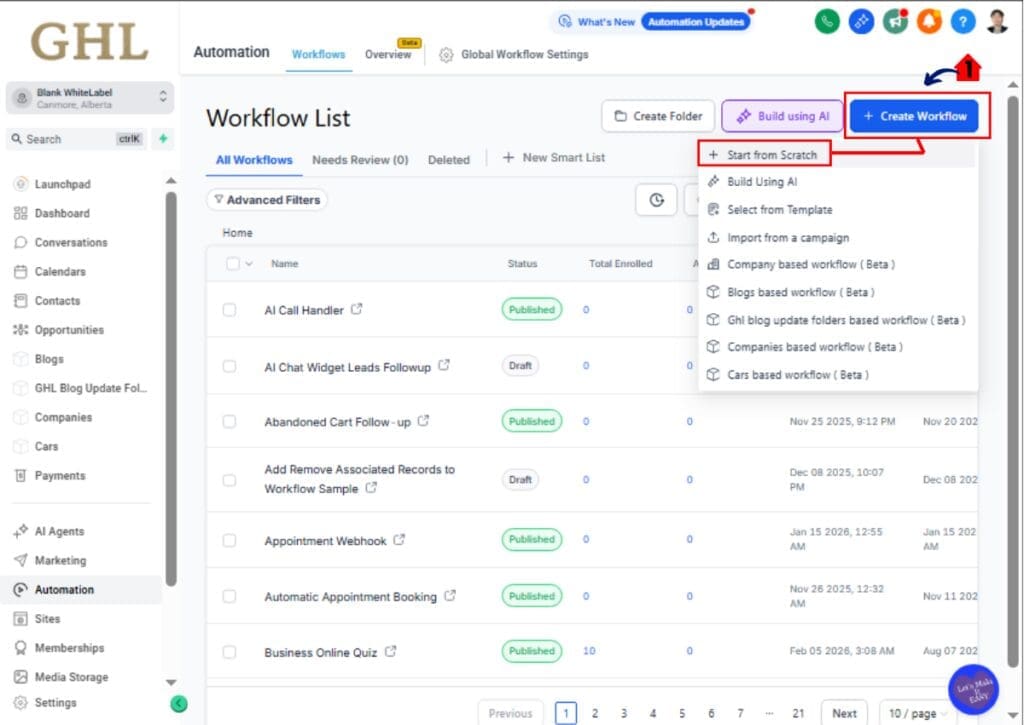This screenshot has width=1024, height=725.
Task: Tick the select-all checkbox in table header
Action: (232, 264)
